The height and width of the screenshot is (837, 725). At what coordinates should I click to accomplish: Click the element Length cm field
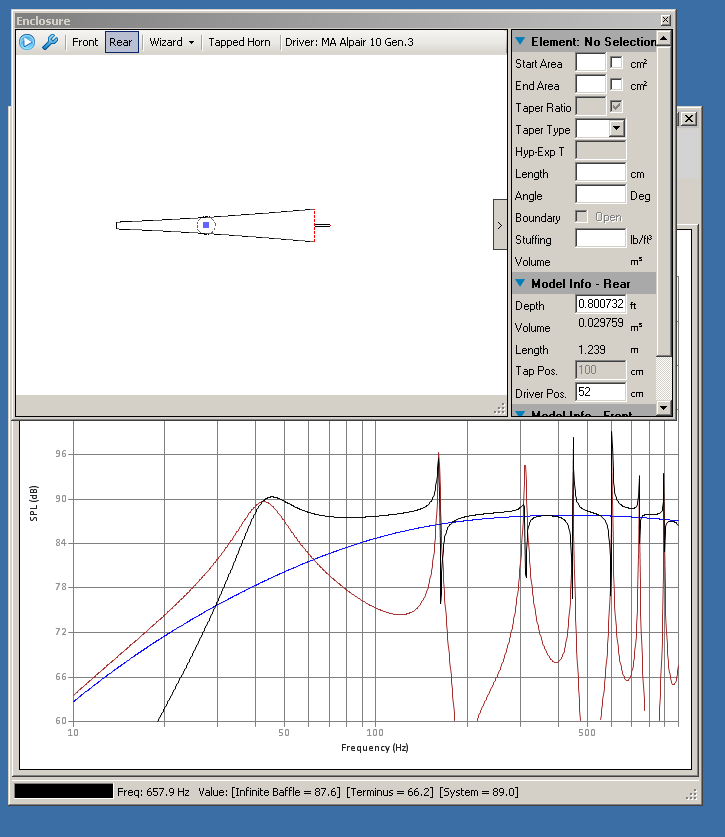[601, 173]
